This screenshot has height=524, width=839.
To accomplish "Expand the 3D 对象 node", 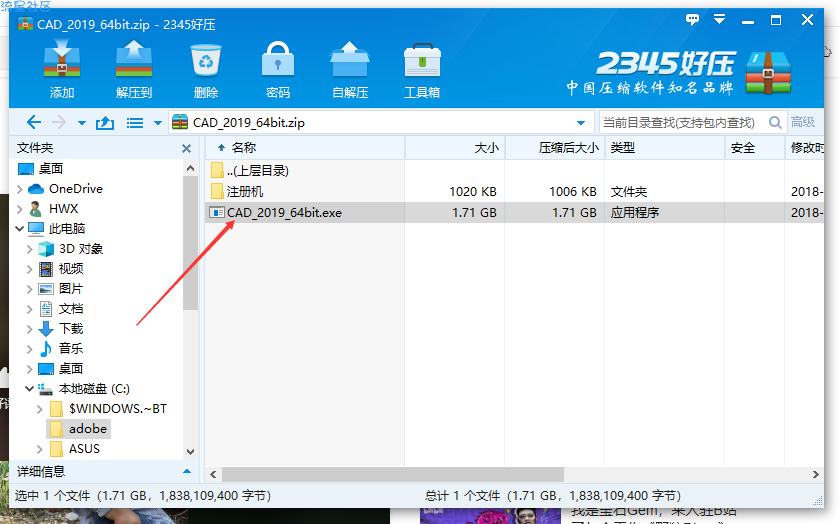I will (29, 249).
